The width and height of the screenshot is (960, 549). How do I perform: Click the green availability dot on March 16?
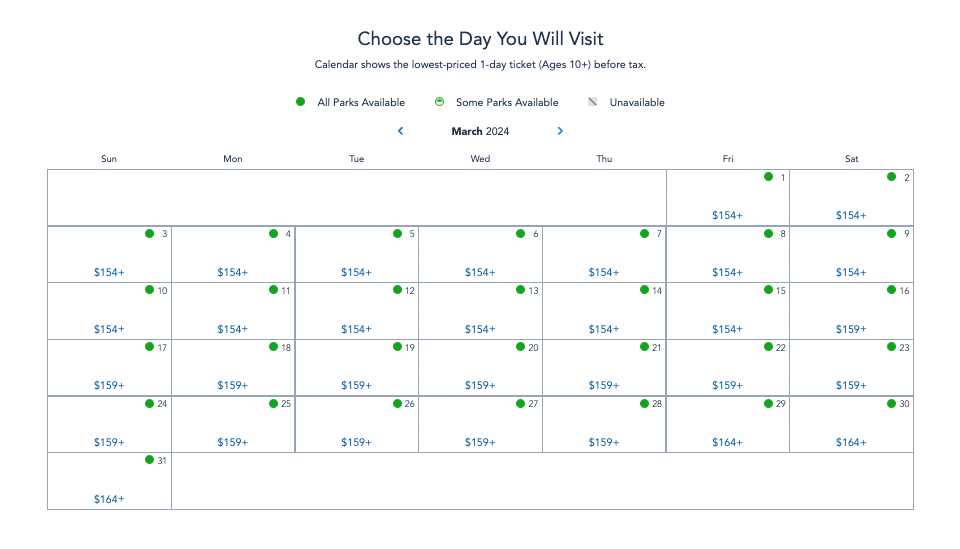tap(891, 290)
